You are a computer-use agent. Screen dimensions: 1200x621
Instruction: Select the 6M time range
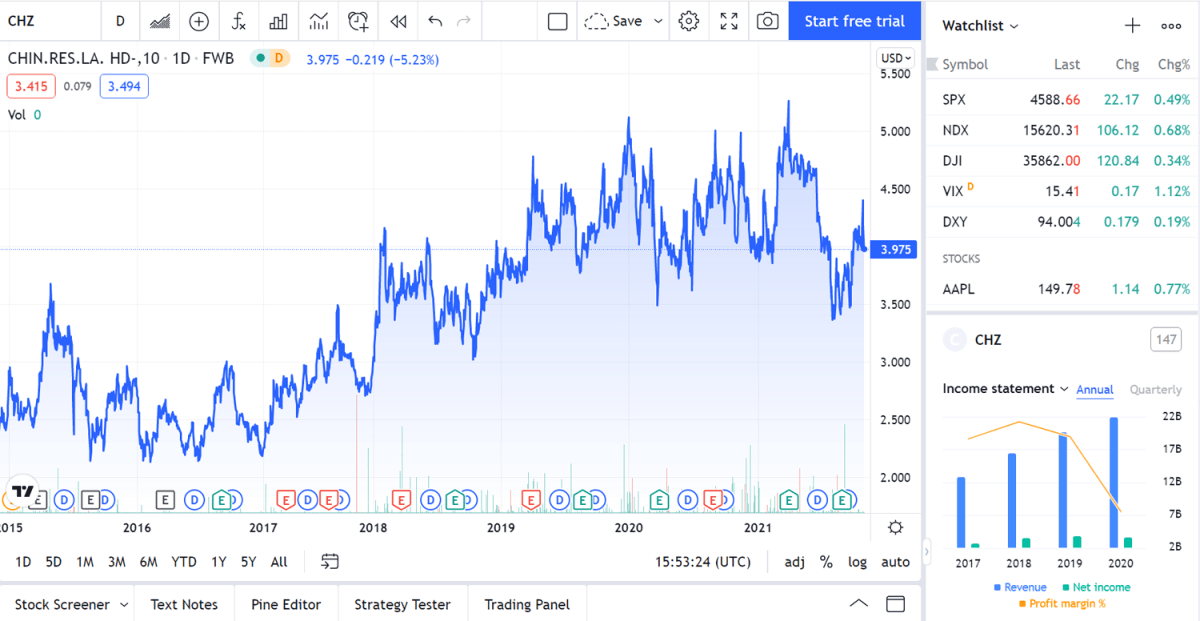pos(148,562)
